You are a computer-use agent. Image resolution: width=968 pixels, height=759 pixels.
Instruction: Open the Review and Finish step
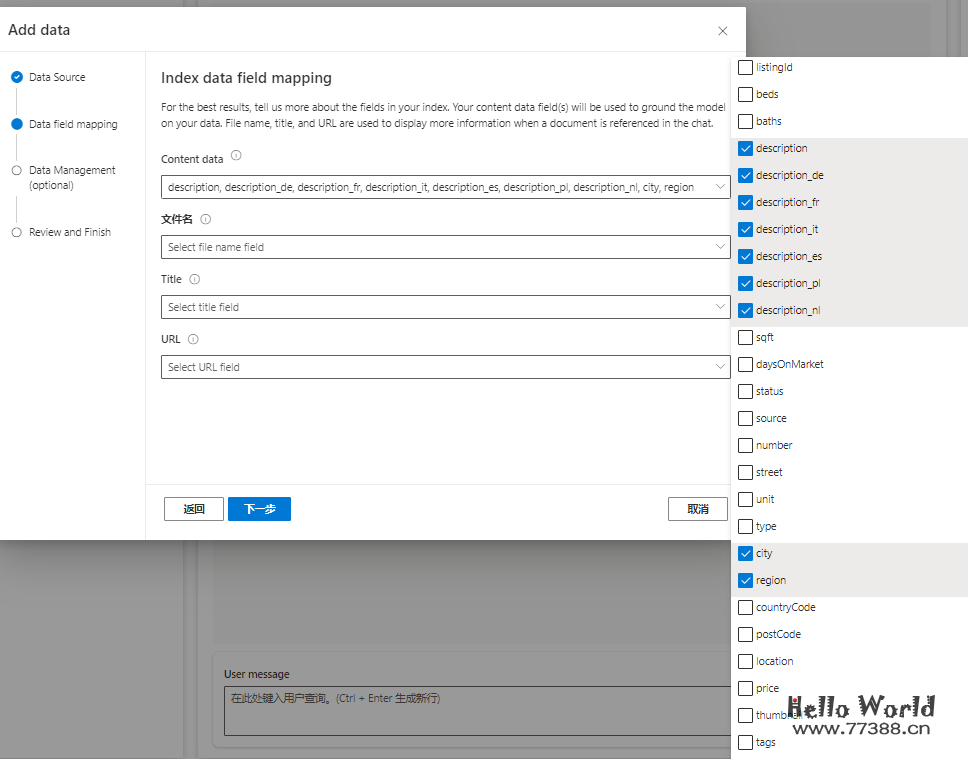(x=69, y=232)
